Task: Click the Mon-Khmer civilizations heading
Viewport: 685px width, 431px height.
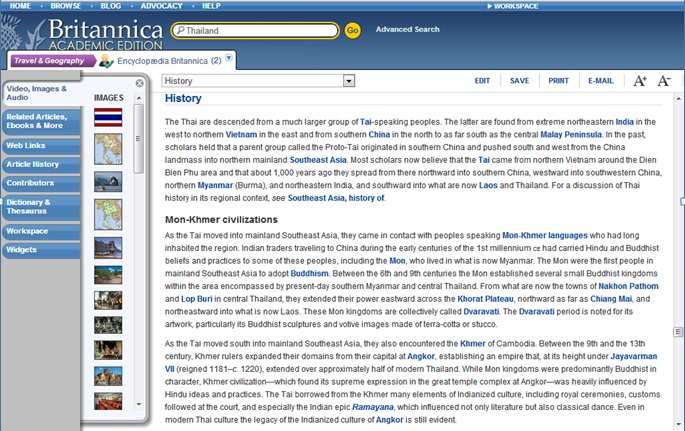Action: pos(221,220)
